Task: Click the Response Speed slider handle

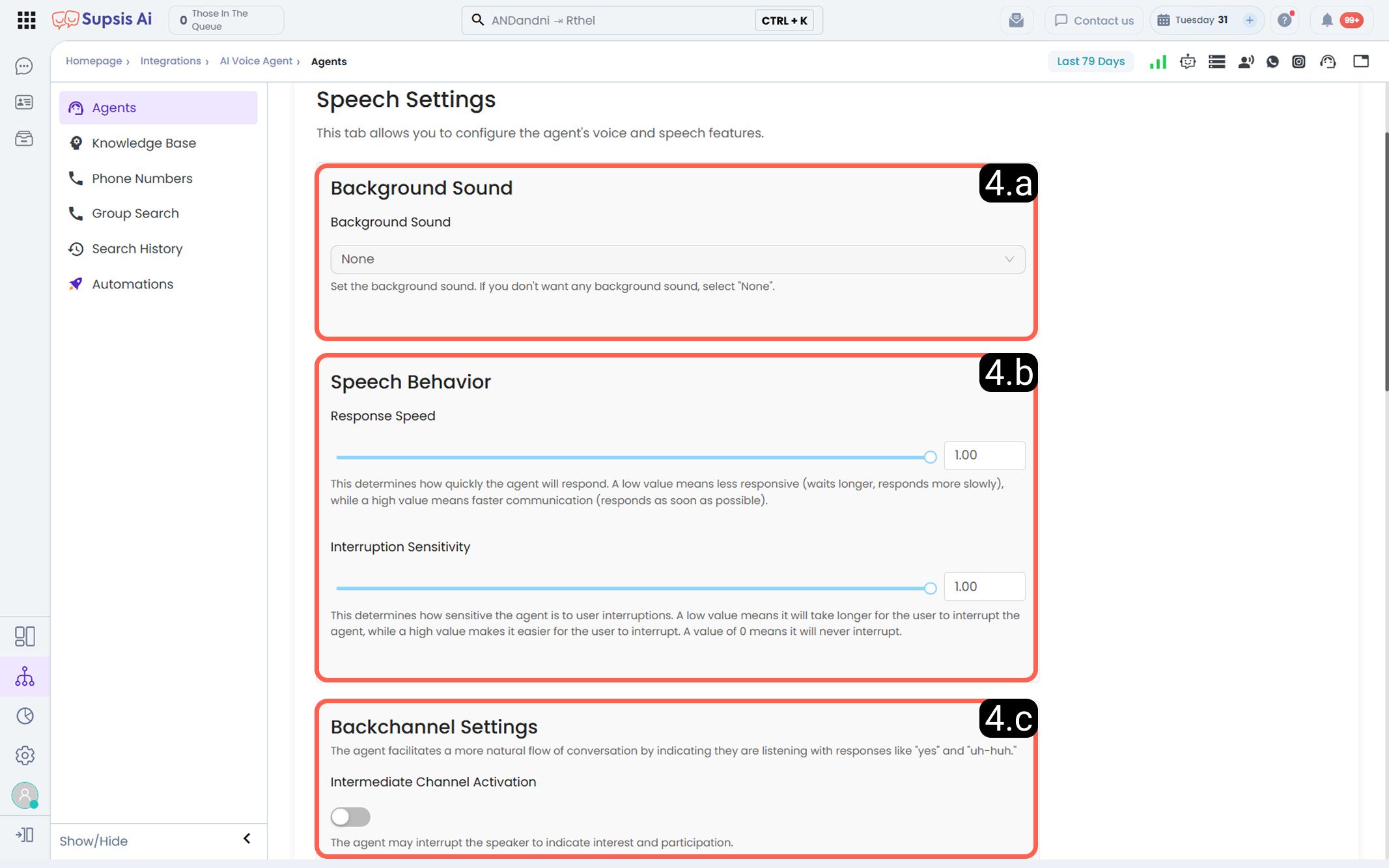Action: click(931, 457)
